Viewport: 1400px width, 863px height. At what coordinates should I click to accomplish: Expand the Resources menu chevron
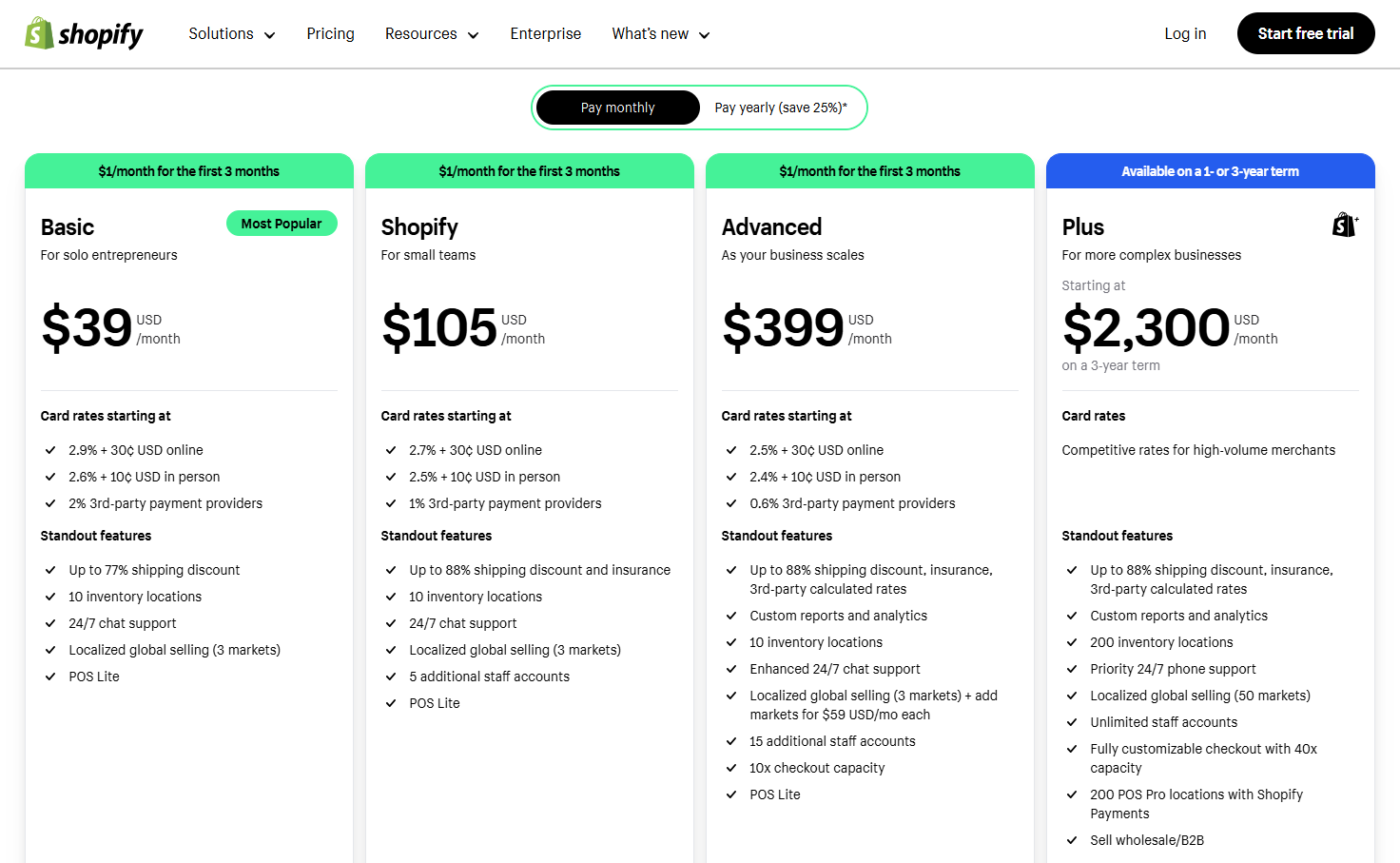click(473, 35)
